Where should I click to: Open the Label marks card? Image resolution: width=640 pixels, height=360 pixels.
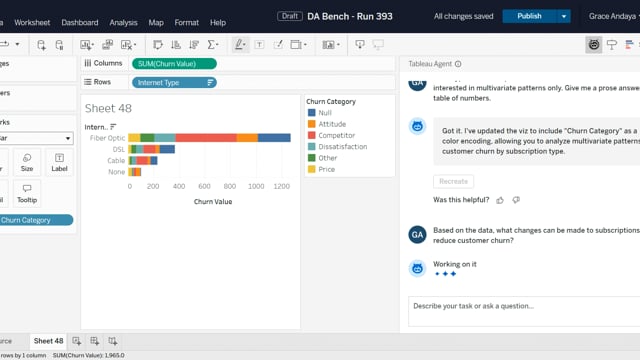[59, 162]
